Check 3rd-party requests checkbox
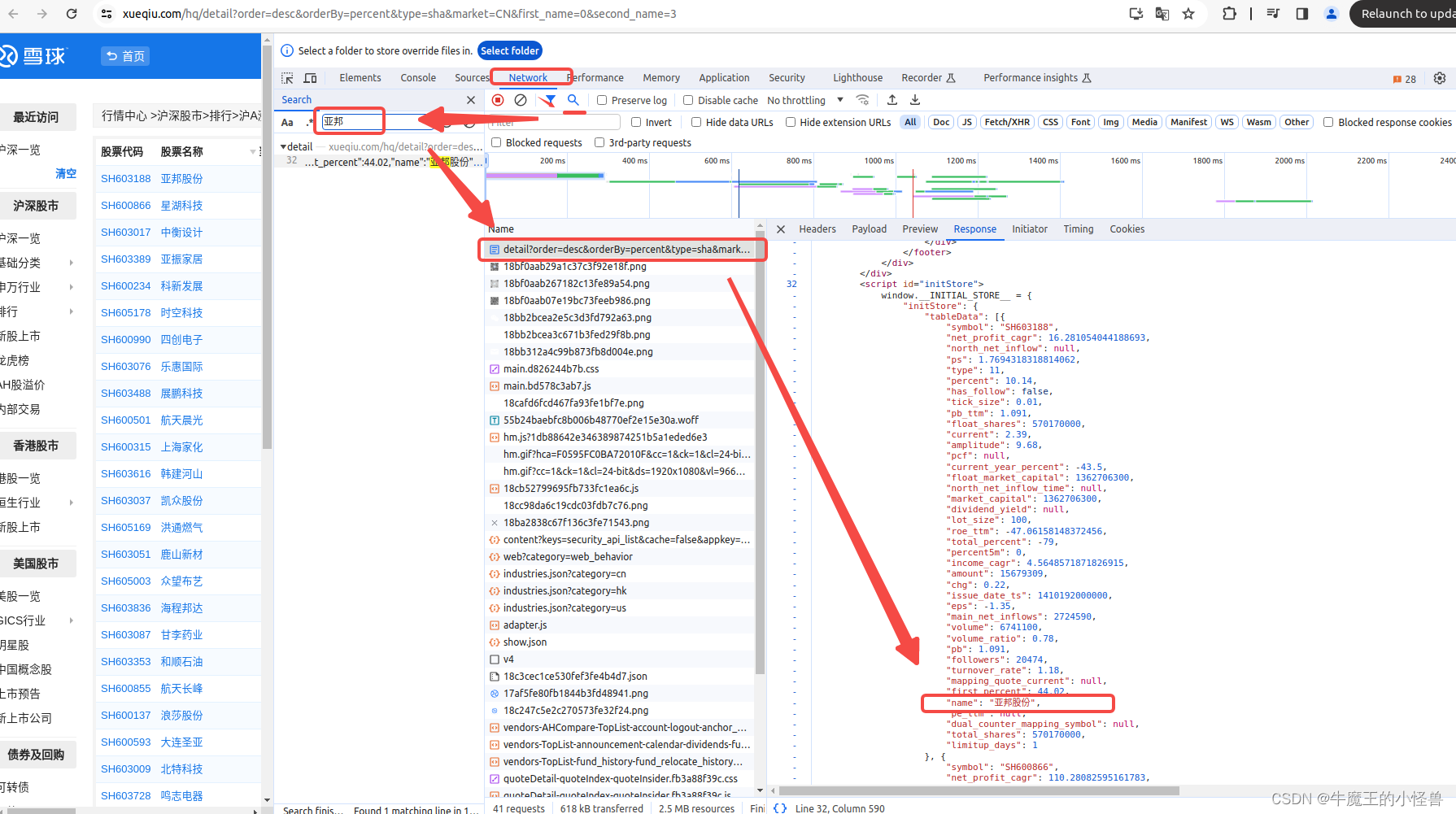This screenshot has height=814, width=1456. point(599,142)
